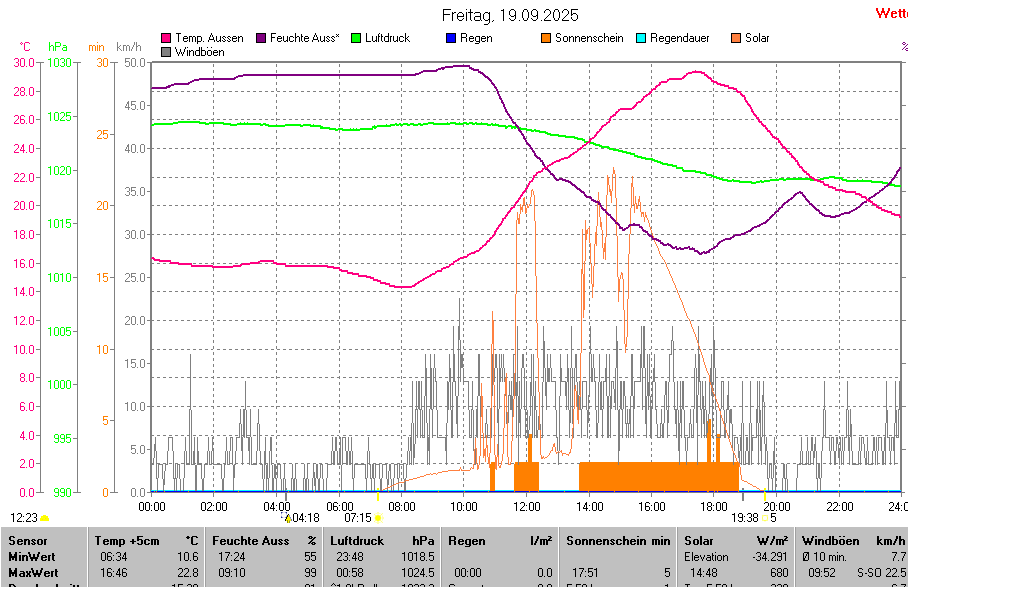
Task: Click the date title Freitag, 19.09.2025
Action: (510, 15)
